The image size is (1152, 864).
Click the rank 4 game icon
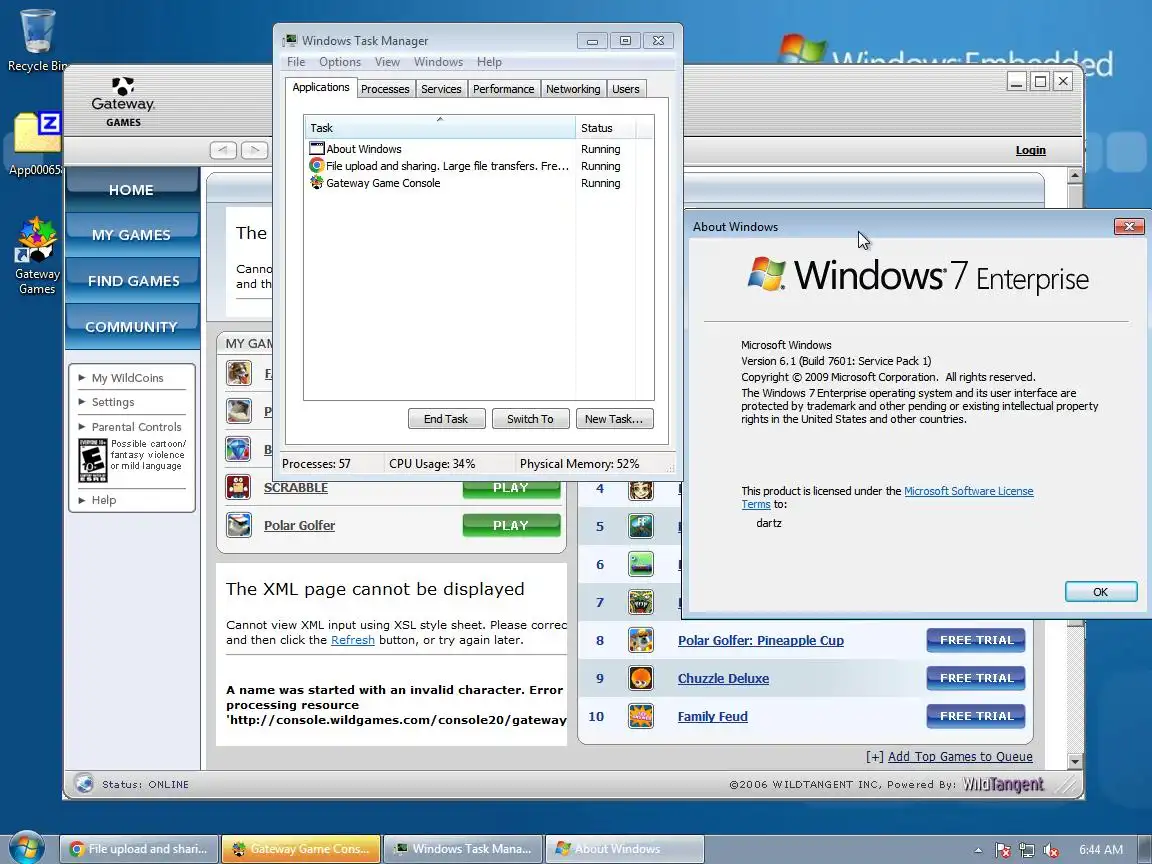641,489
